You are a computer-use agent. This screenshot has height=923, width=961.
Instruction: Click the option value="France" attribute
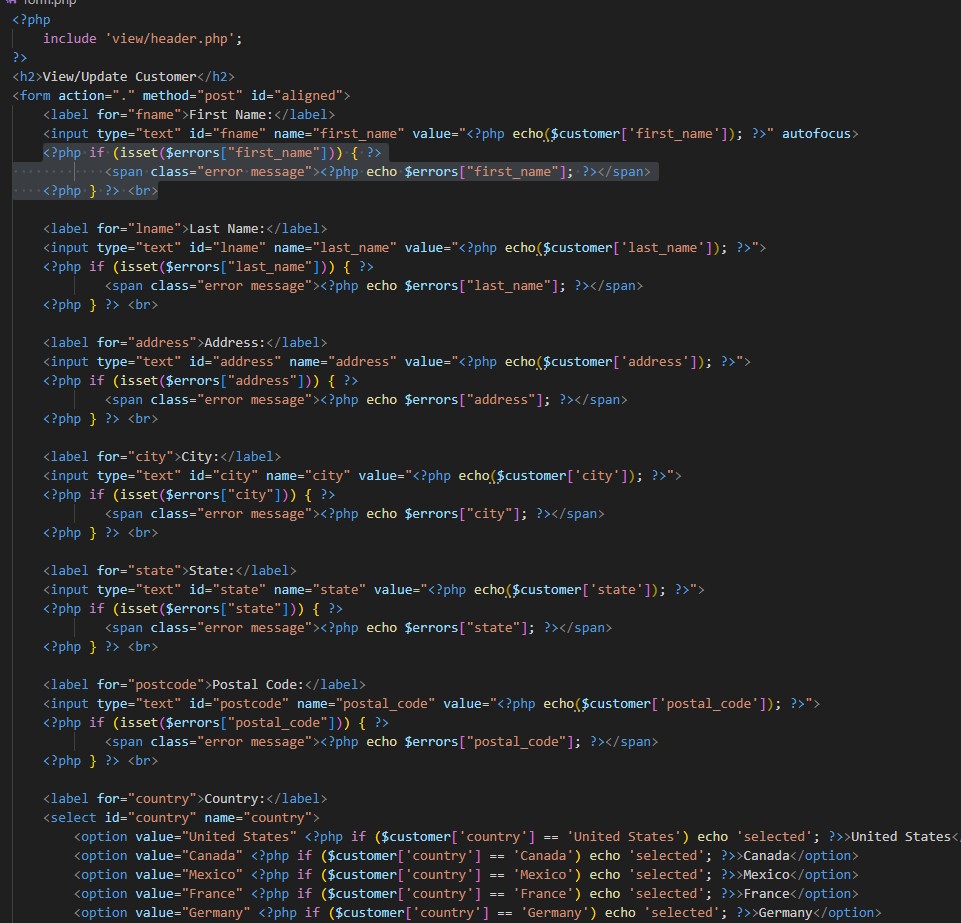pyautogui.click(x=189, y=894)
